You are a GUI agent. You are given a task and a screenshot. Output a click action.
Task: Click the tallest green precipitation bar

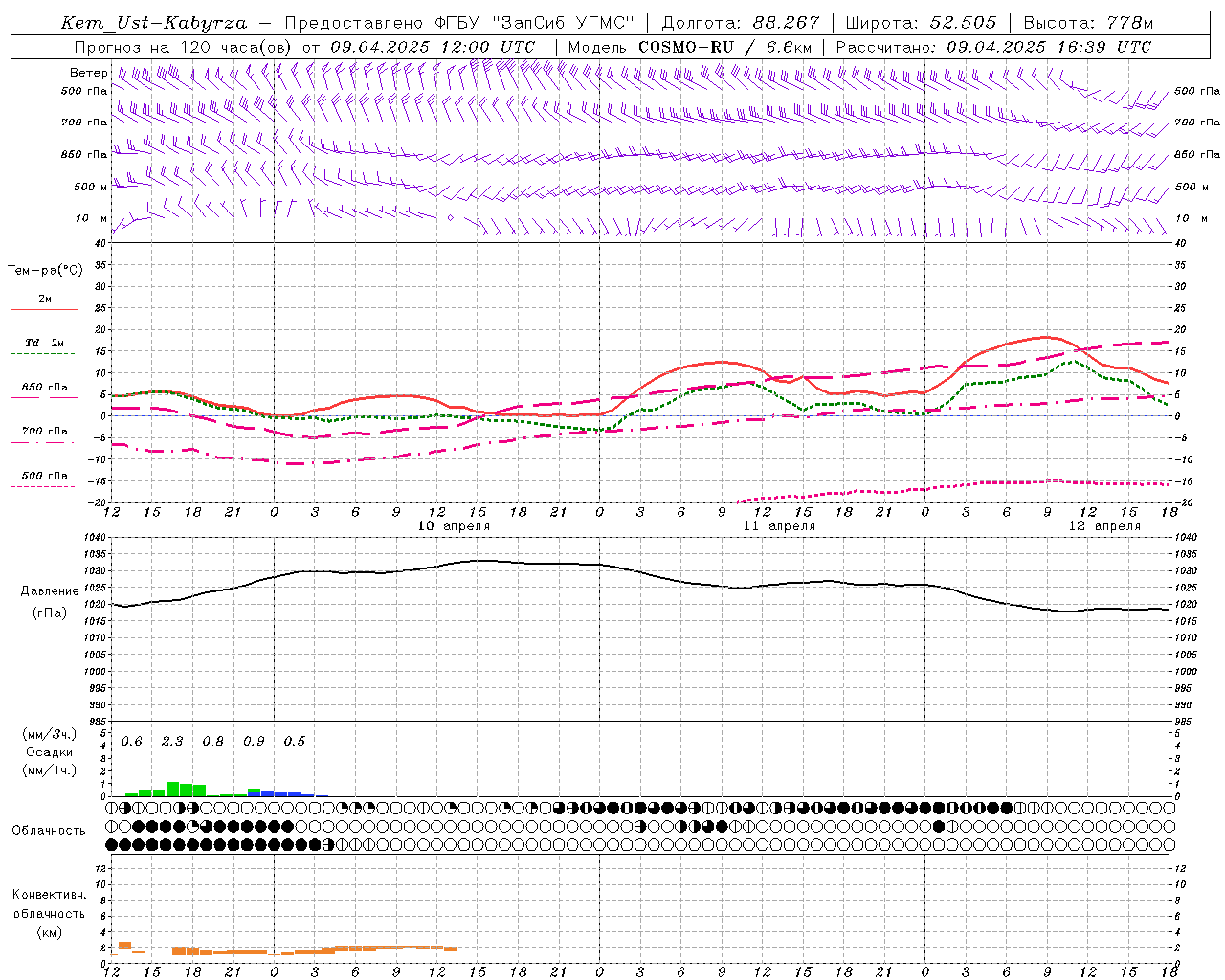click(x=173, y=789)
